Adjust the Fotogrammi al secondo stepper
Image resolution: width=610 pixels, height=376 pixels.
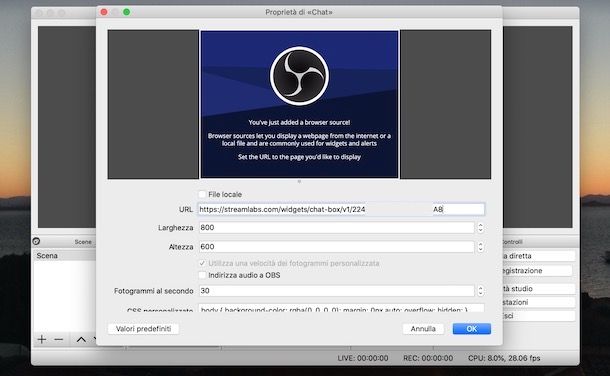tap(480, 290)
